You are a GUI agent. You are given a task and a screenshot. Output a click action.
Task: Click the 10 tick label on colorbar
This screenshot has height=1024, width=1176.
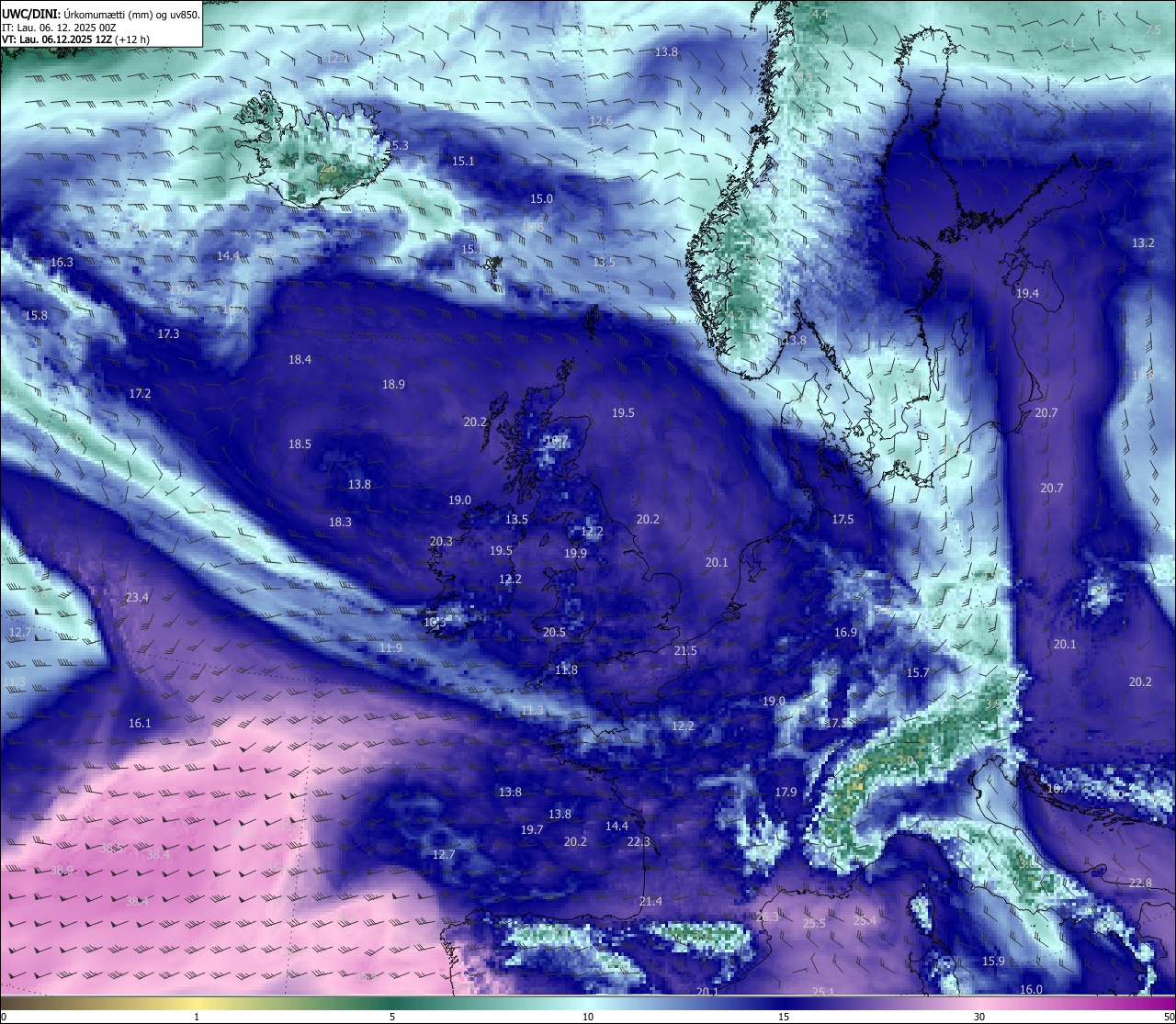[588, 1017]
